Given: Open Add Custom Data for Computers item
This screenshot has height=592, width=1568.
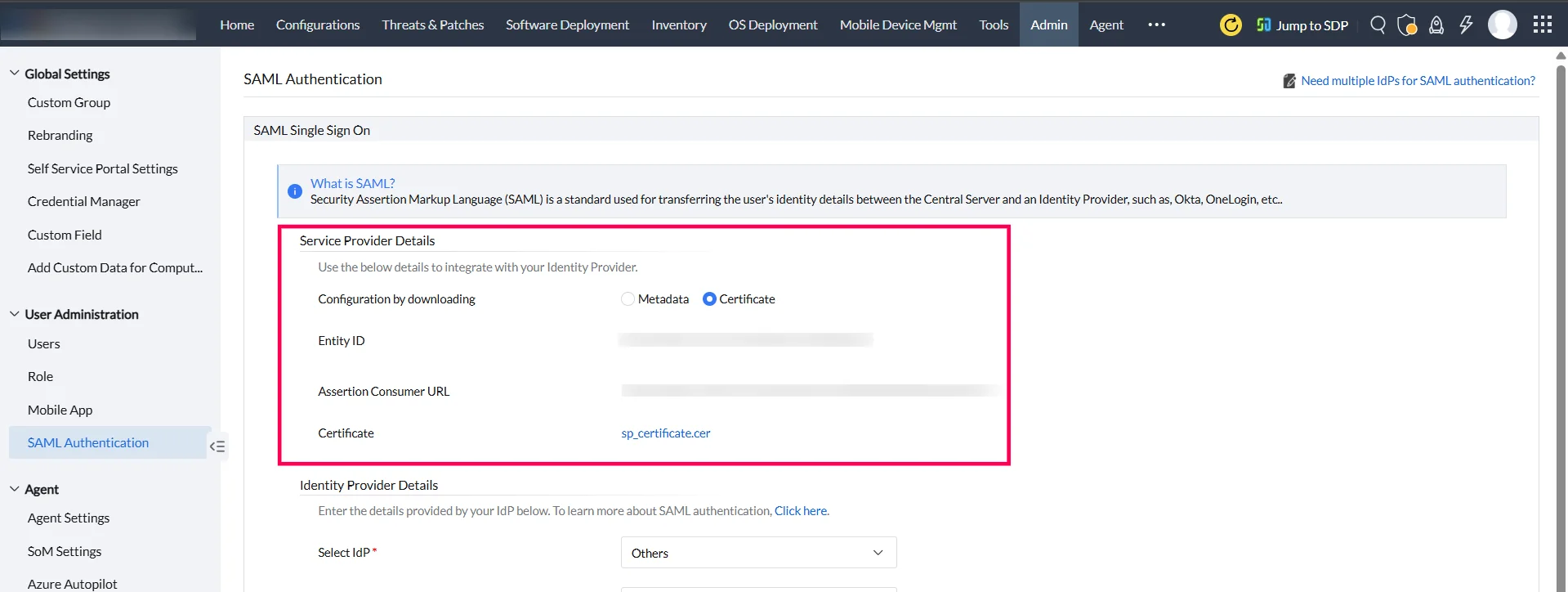Looking at the screenshot, I should (114, 267).
